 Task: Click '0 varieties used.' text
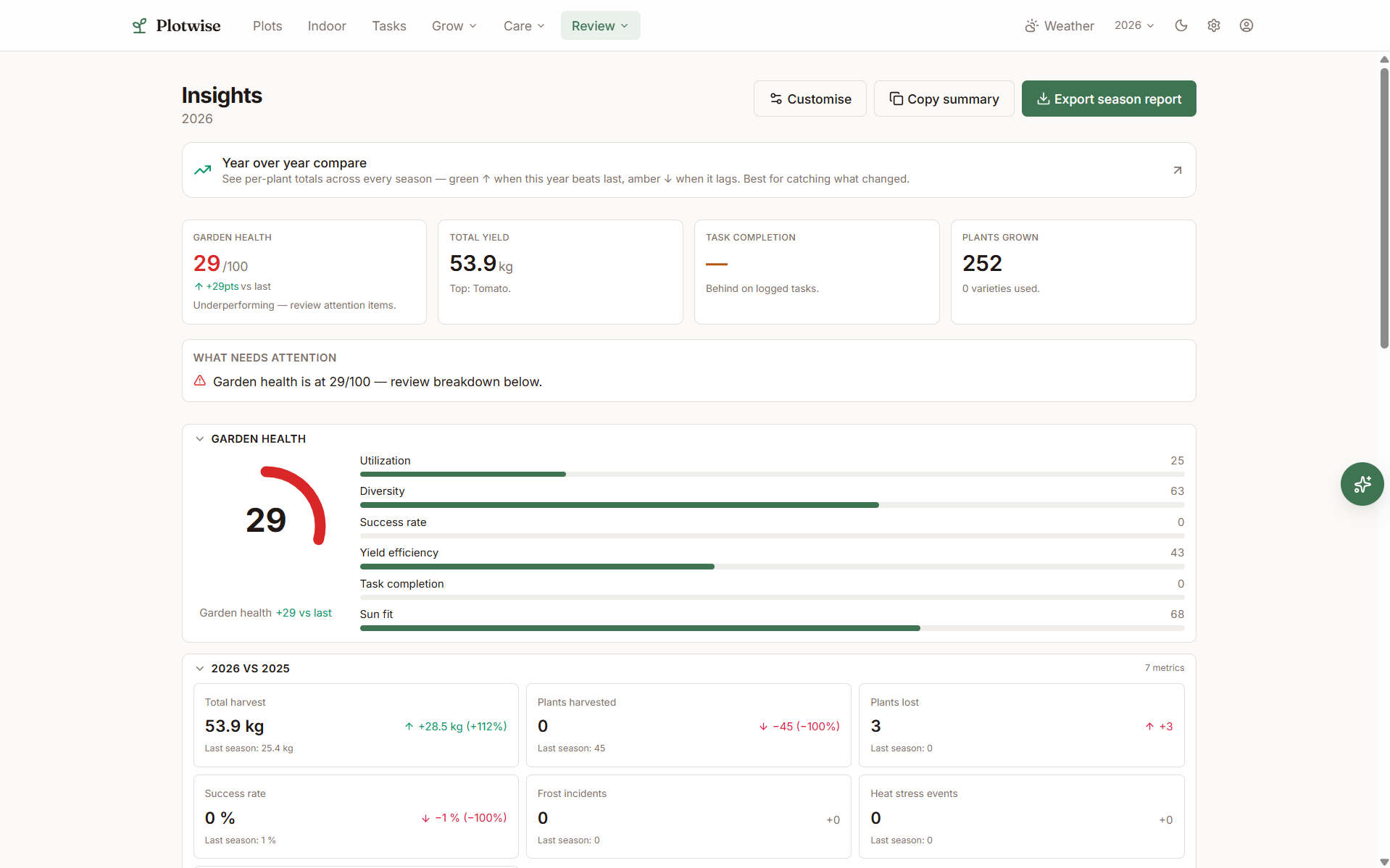1000,288
